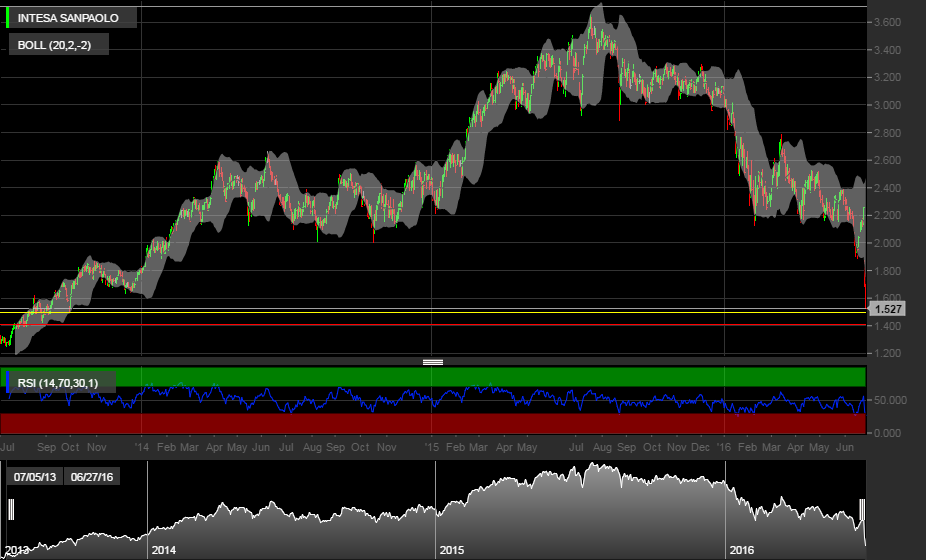This screenshot has height=560, width=926.
Task: Grab the pane splitter handle above RSI
Action: (433, 362)
